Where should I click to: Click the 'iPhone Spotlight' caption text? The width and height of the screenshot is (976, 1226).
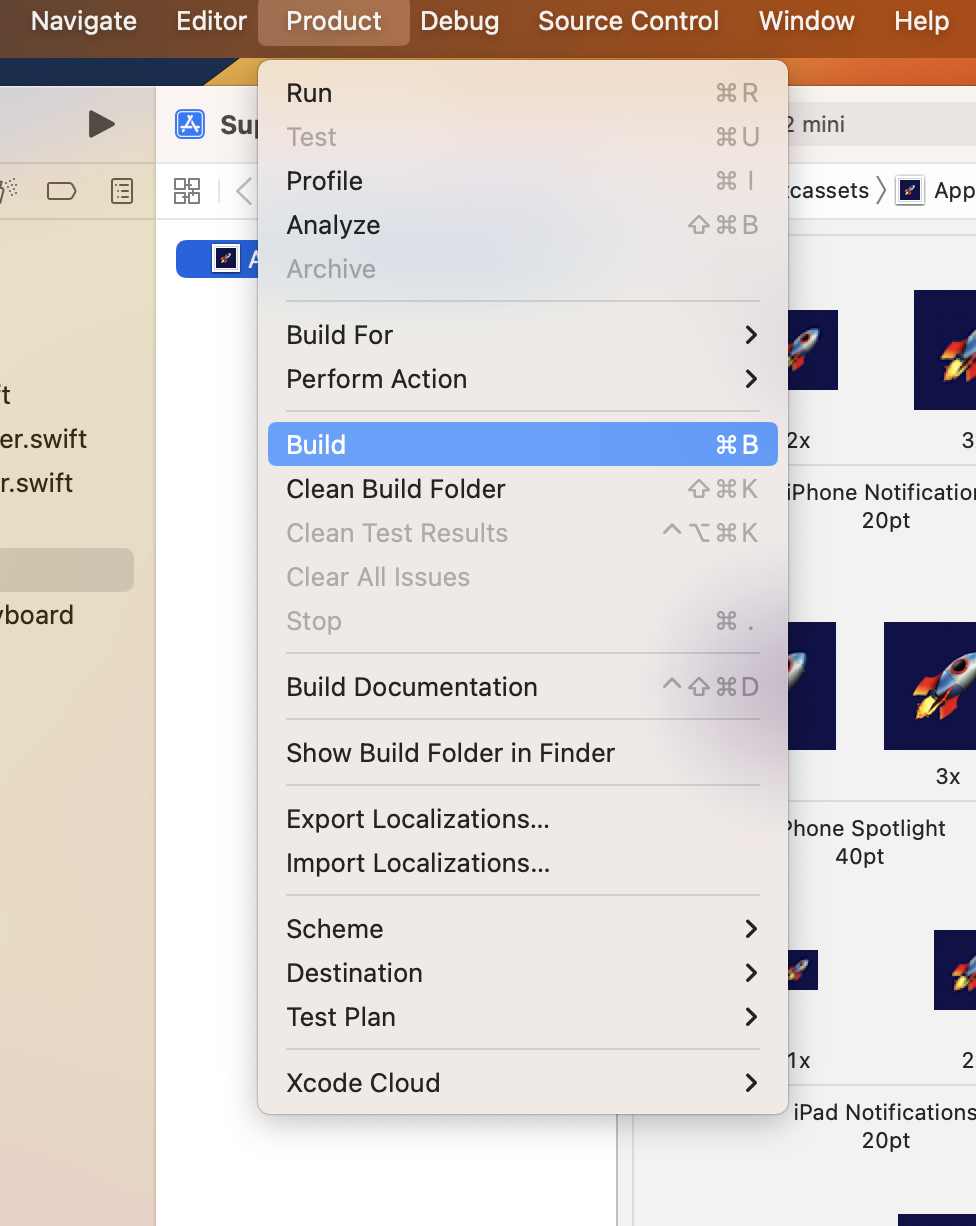pyautogui.click(x=865, y=828)
